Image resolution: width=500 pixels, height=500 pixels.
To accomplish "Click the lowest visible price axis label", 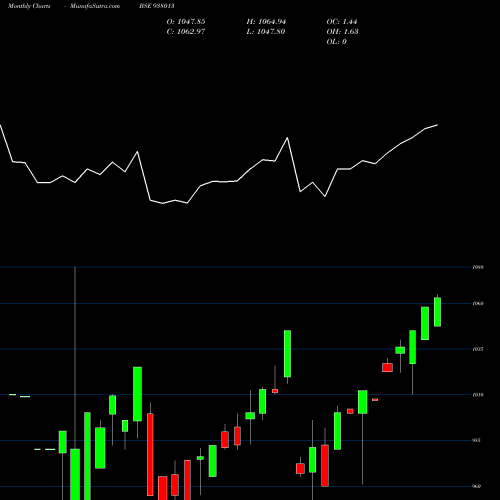I will [477, 486].
